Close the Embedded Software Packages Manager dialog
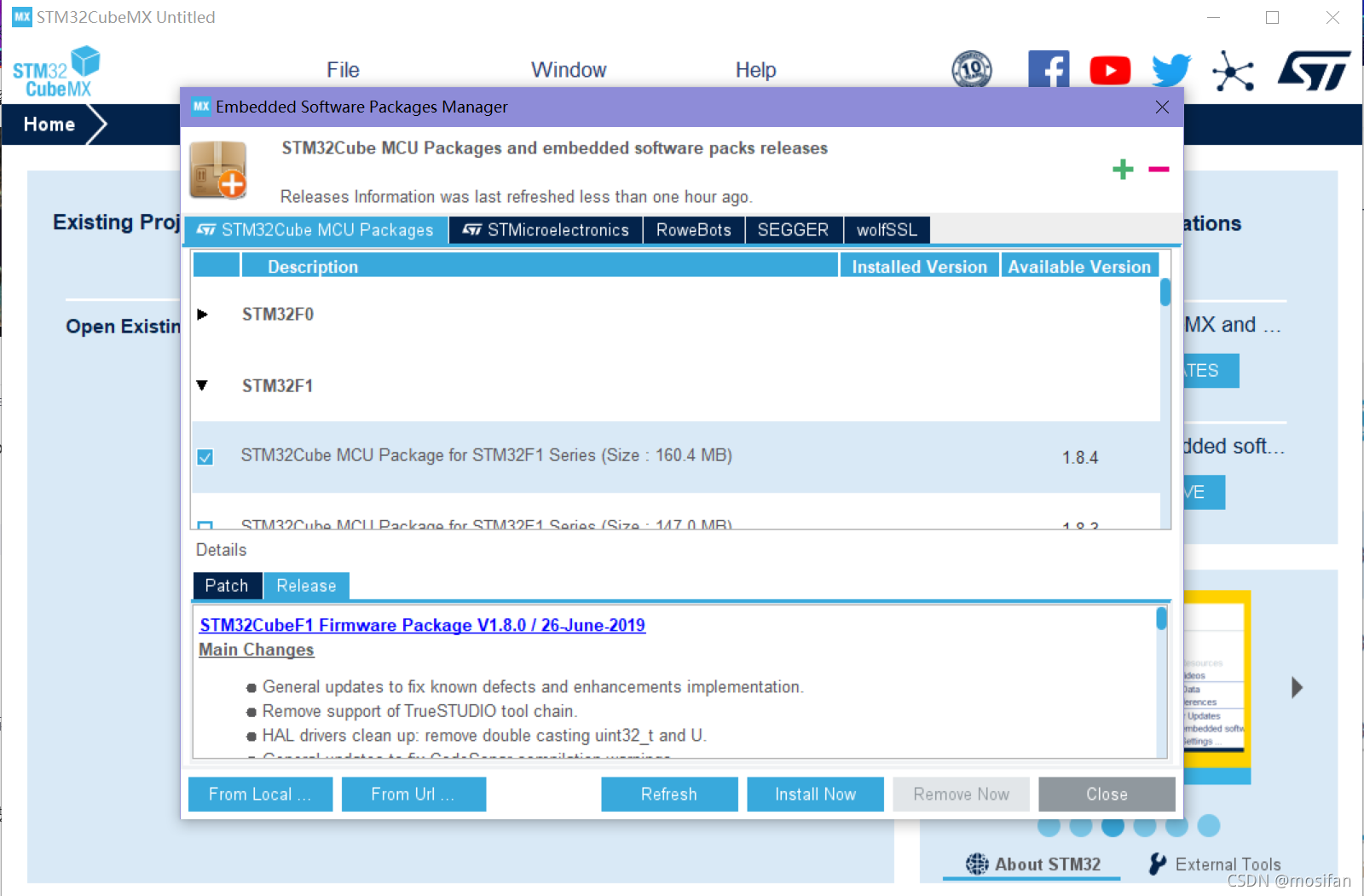The image size is (1364, 896). 1162,107
